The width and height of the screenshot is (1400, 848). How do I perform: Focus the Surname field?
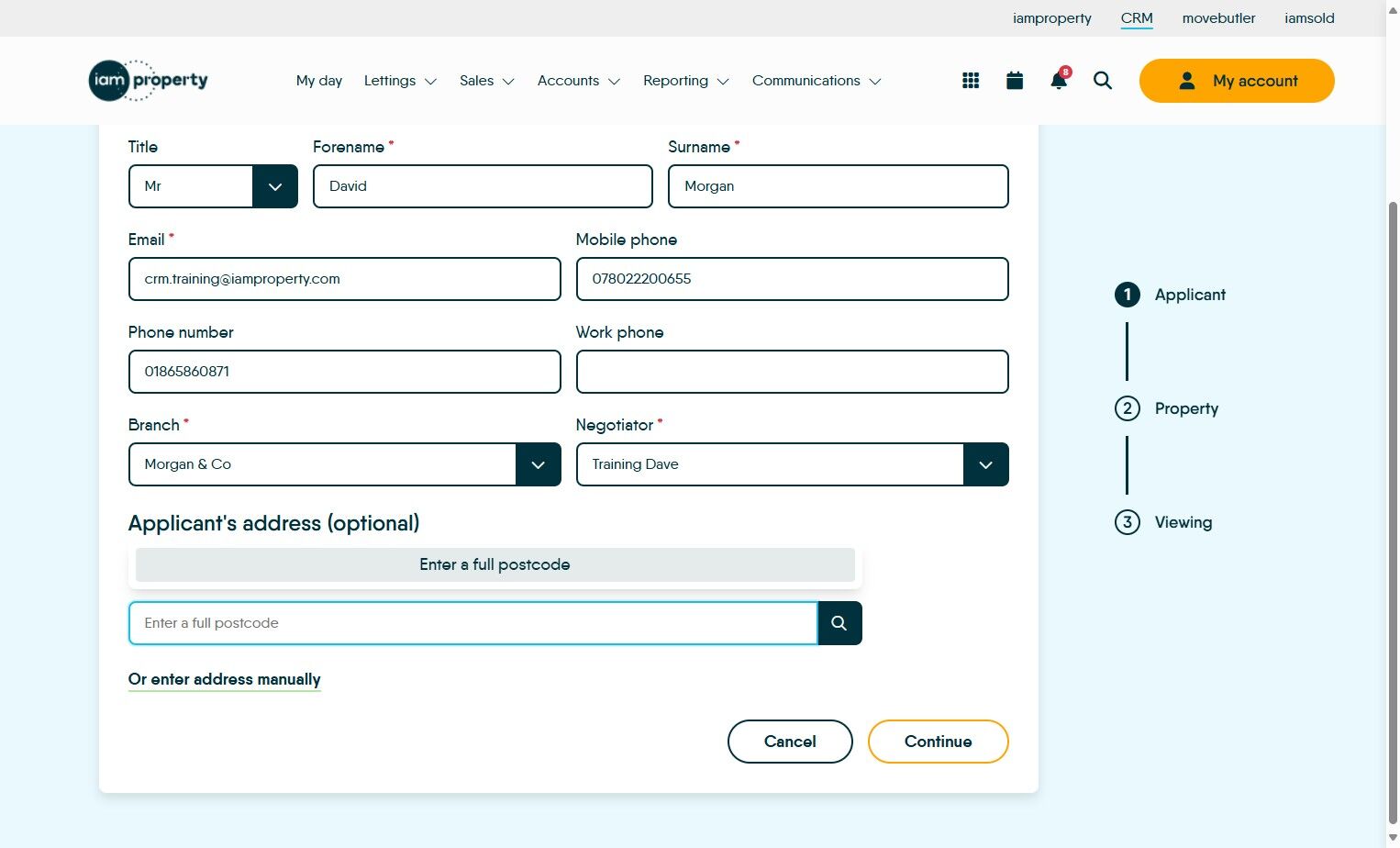pos(839,186)
